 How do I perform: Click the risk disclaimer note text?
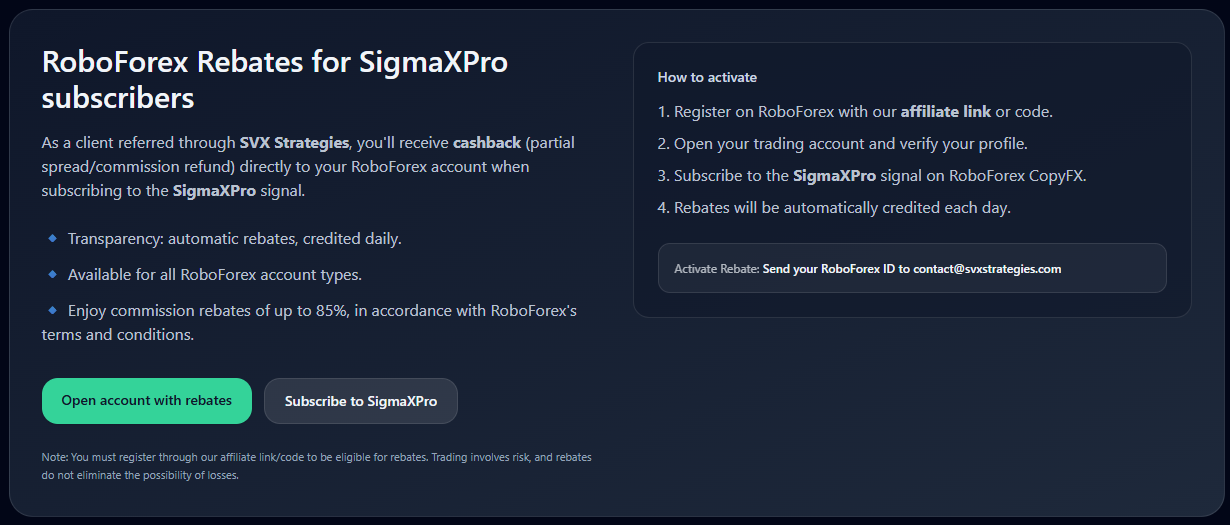click(x=316, y=466)
